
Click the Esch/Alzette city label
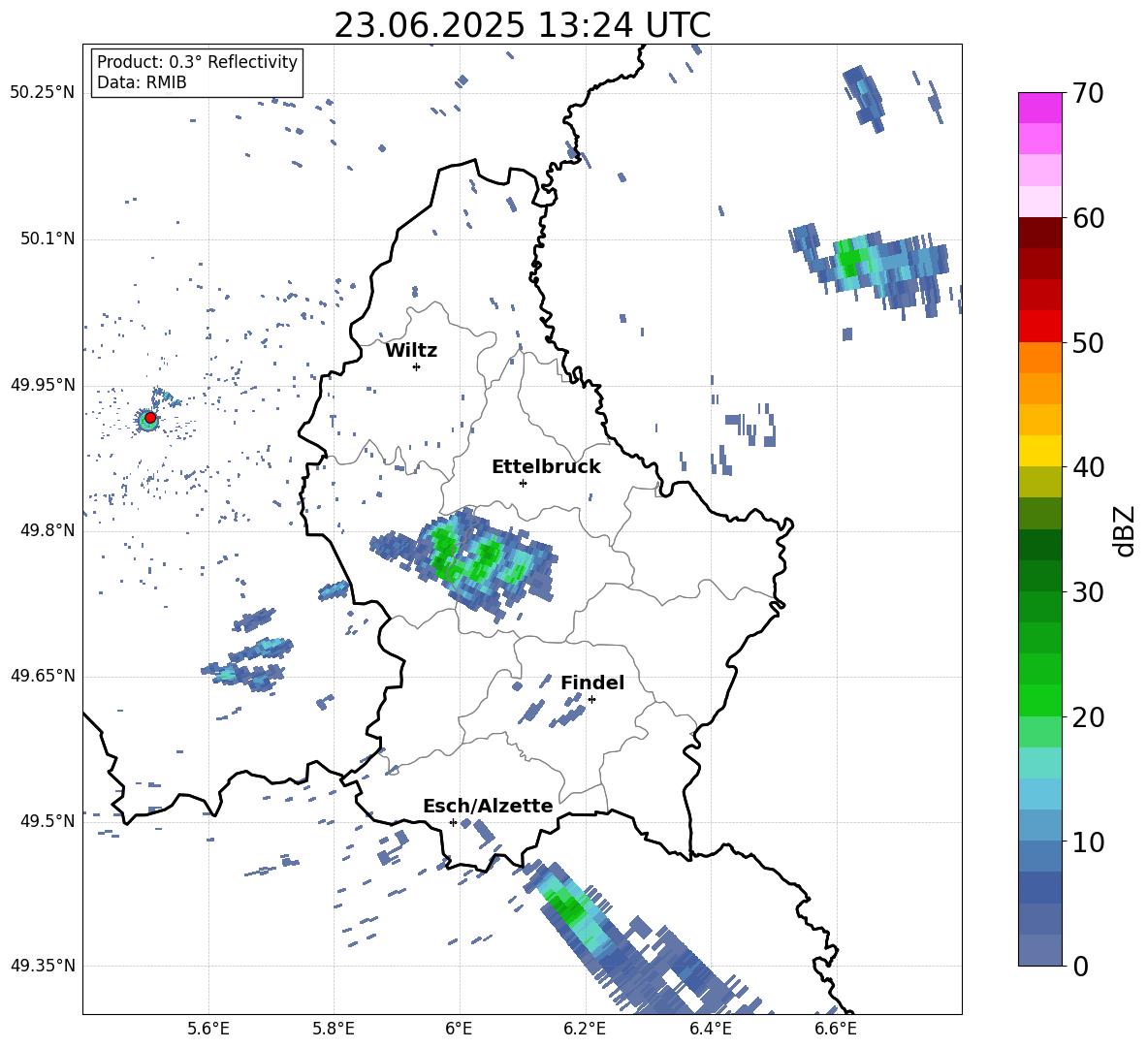click(488, 806)
